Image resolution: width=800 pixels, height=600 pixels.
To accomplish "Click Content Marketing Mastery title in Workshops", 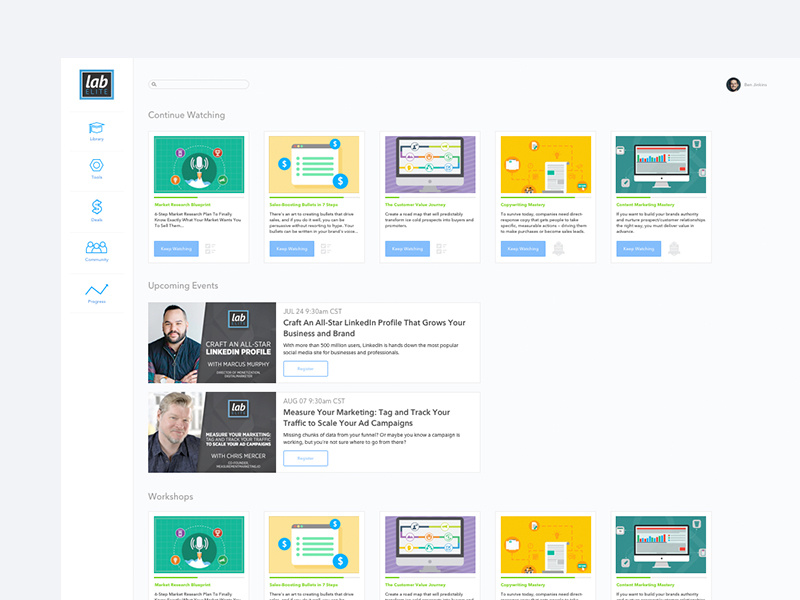I will 645,585.
